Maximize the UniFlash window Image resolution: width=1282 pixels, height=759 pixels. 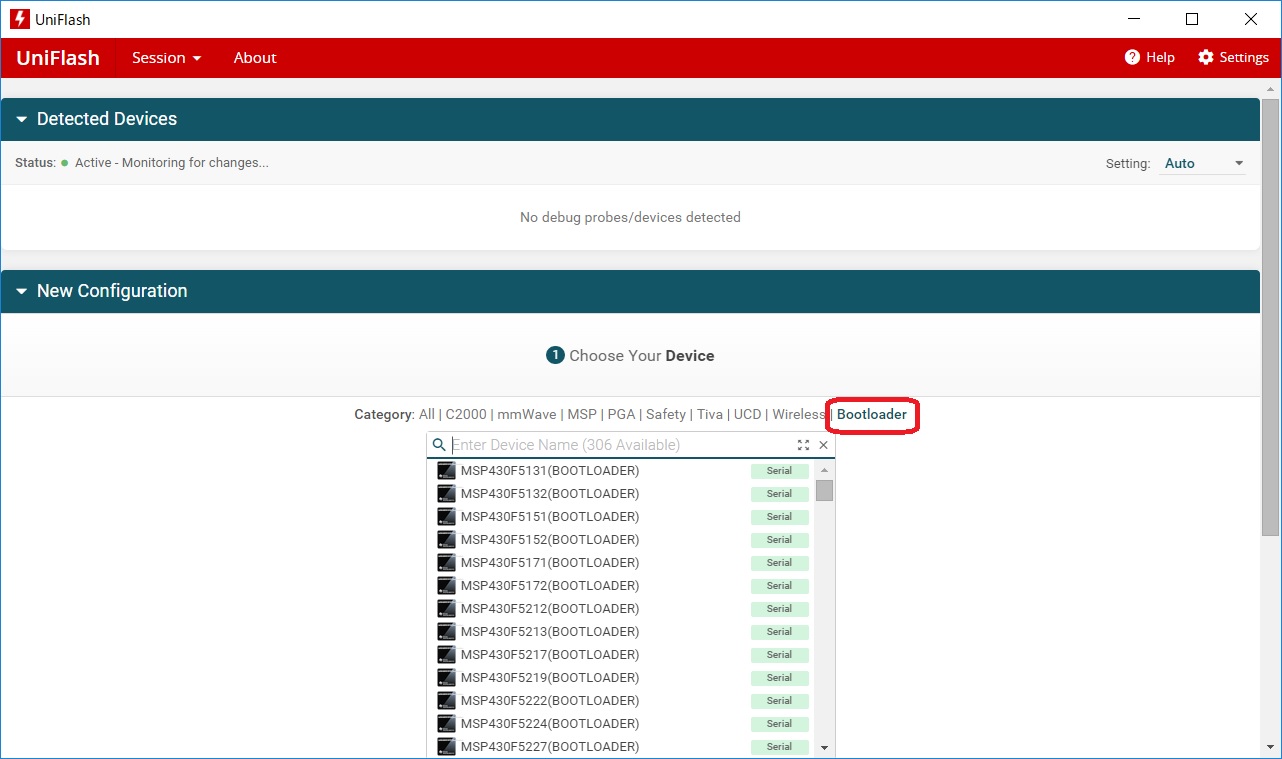pos(1192,19)
